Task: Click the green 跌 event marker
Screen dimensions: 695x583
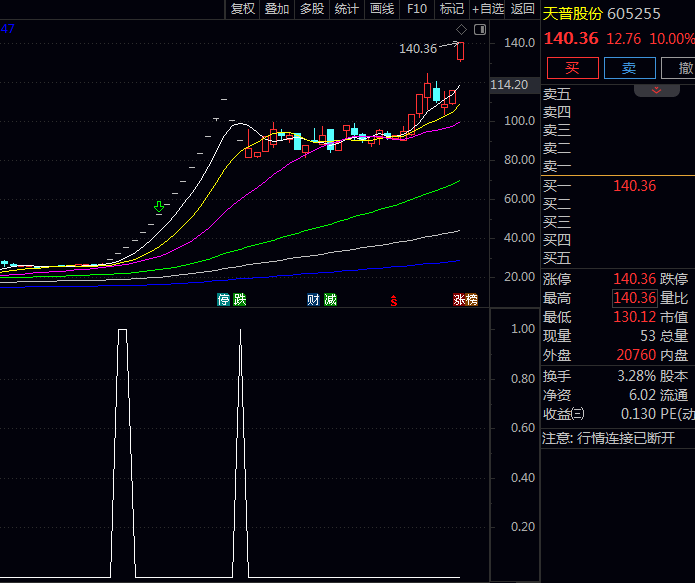Action: click(x=240, y=299)
